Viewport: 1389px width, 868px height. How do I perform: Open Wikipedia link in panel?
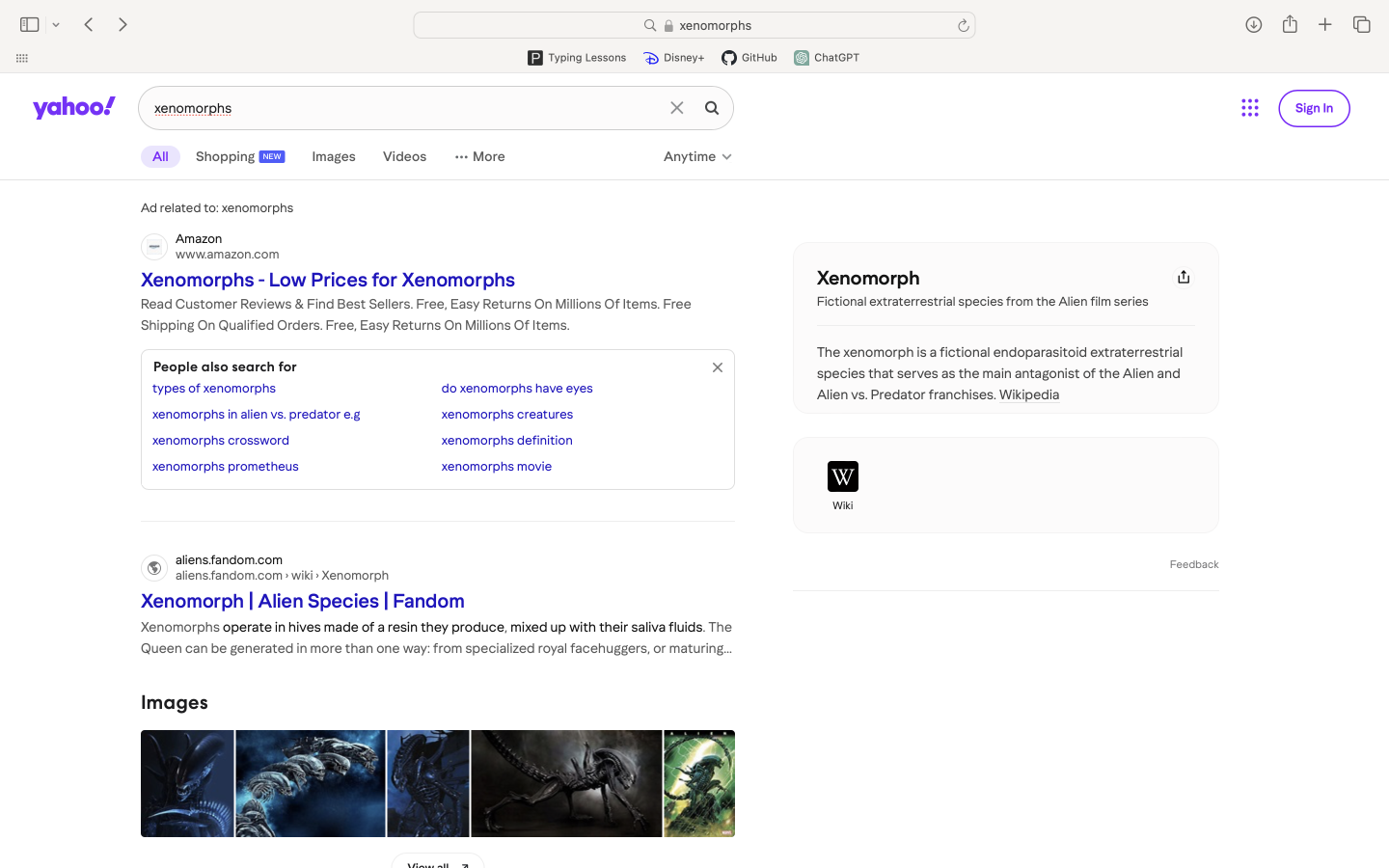point(1029,394)
